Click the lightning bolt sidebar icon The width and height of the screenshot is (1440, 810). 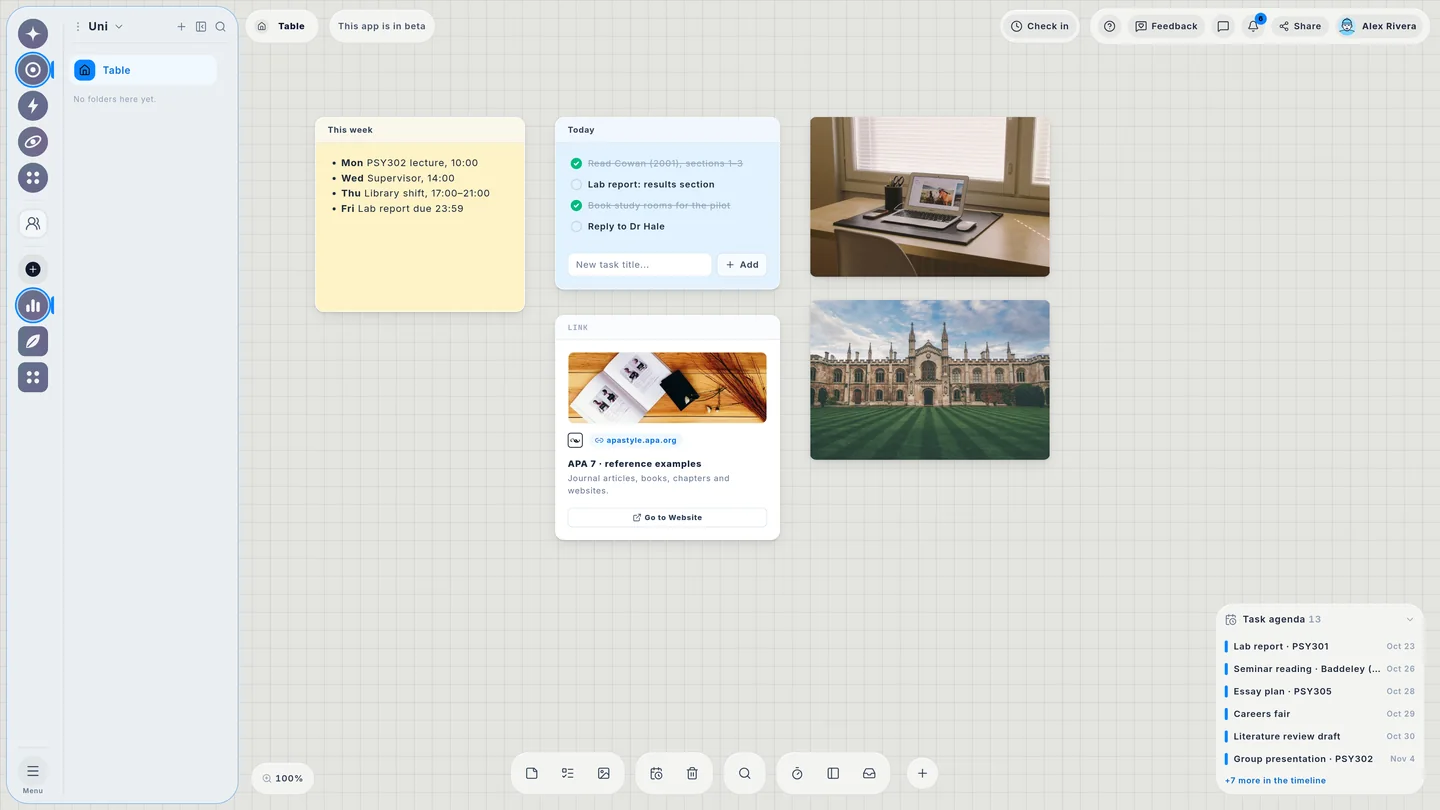[x=33, y=106]
